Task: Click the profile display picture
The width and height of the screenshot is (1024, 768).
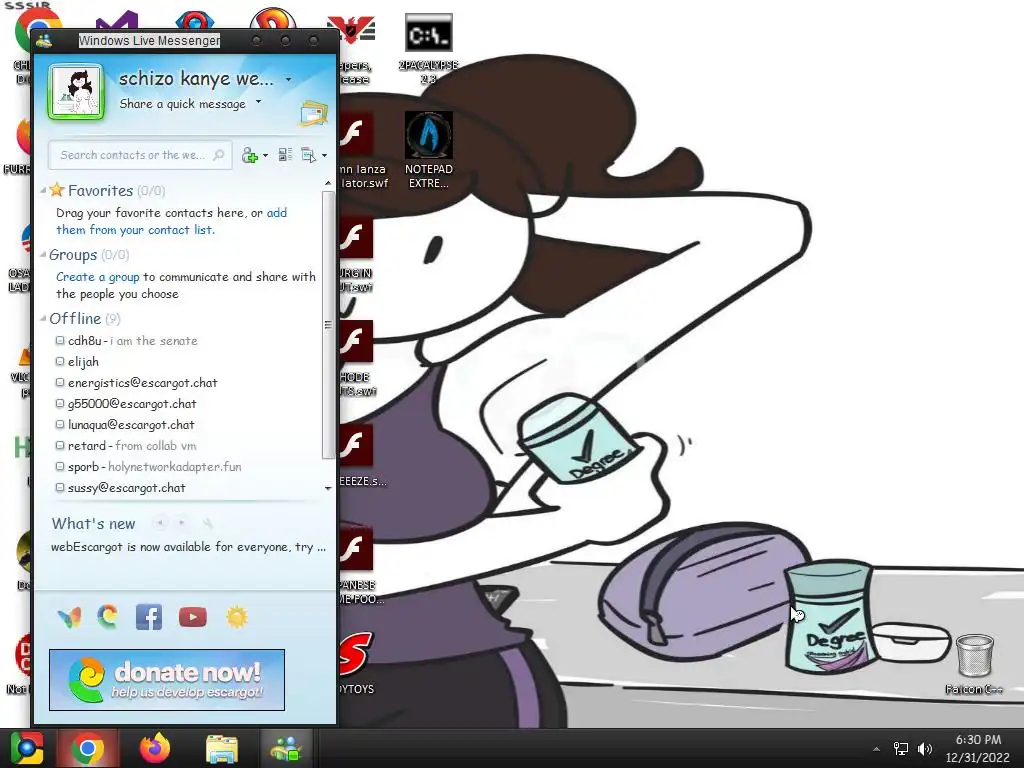Action: pyautogui.click(x=76, y=92)
